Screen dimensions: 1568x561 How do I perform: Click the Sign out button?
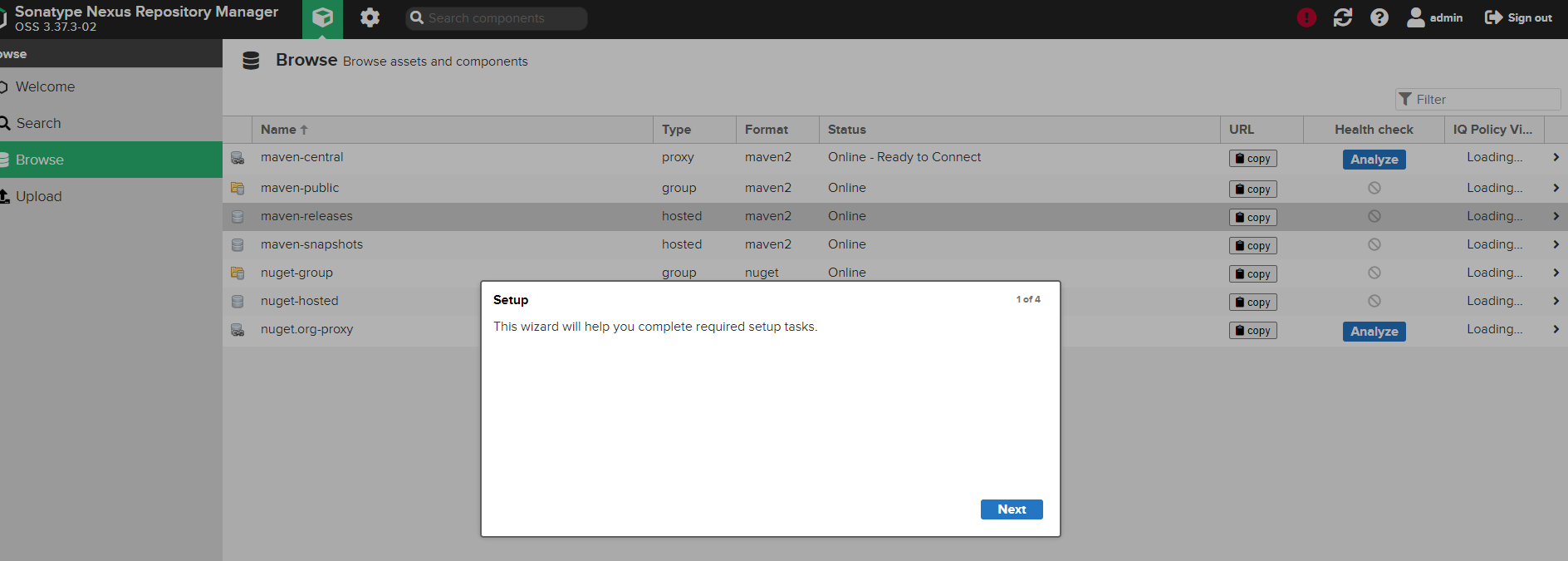(x=1518, y=17)
